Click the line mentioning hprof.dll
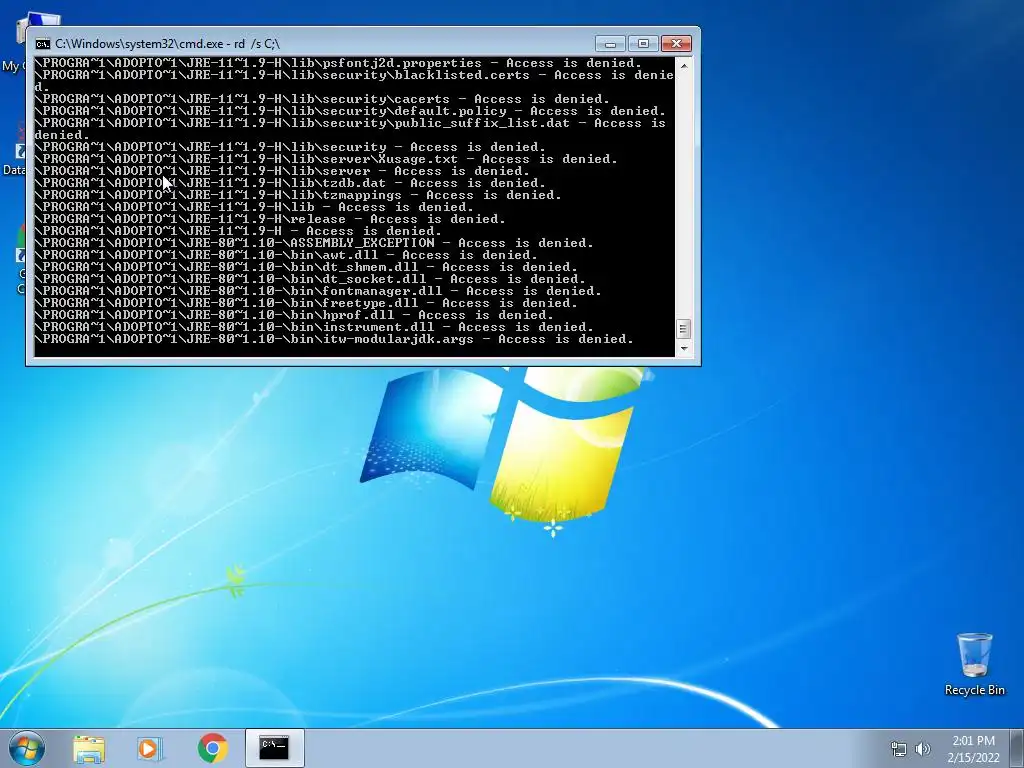 [x=294, y=315]
